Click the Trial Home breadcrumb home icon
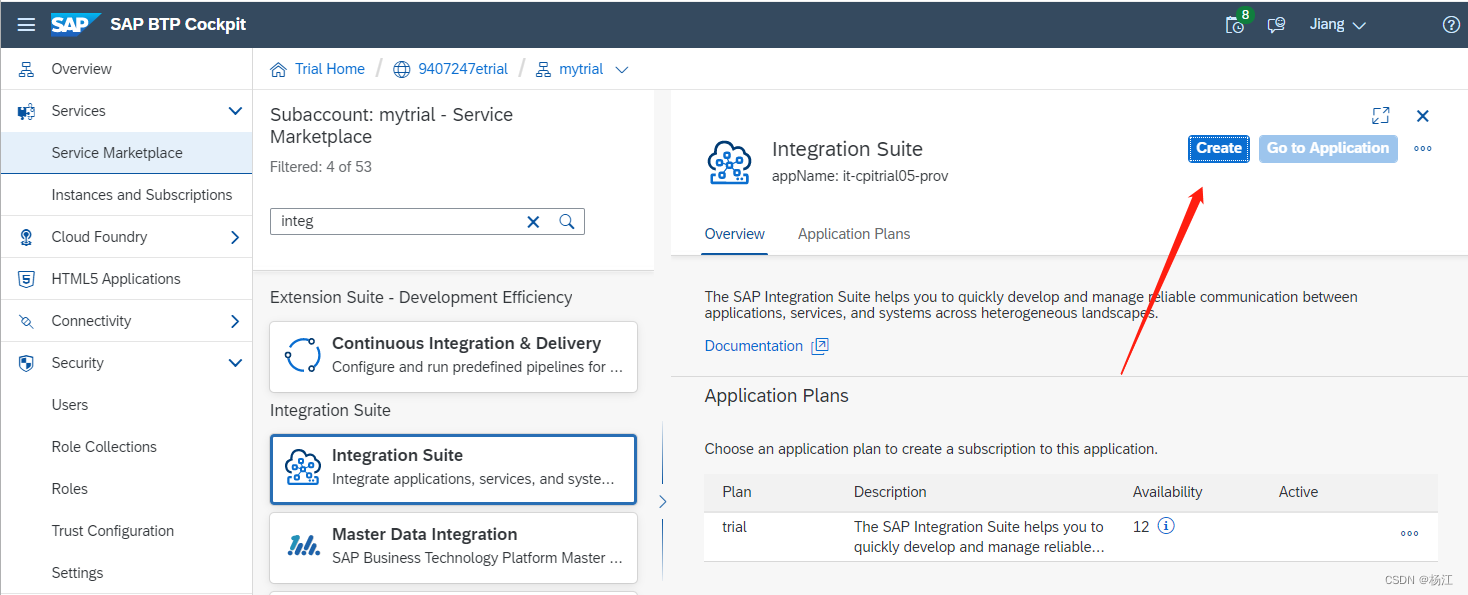The width and height of the screenshot is (1468, 595). point(277,68)
